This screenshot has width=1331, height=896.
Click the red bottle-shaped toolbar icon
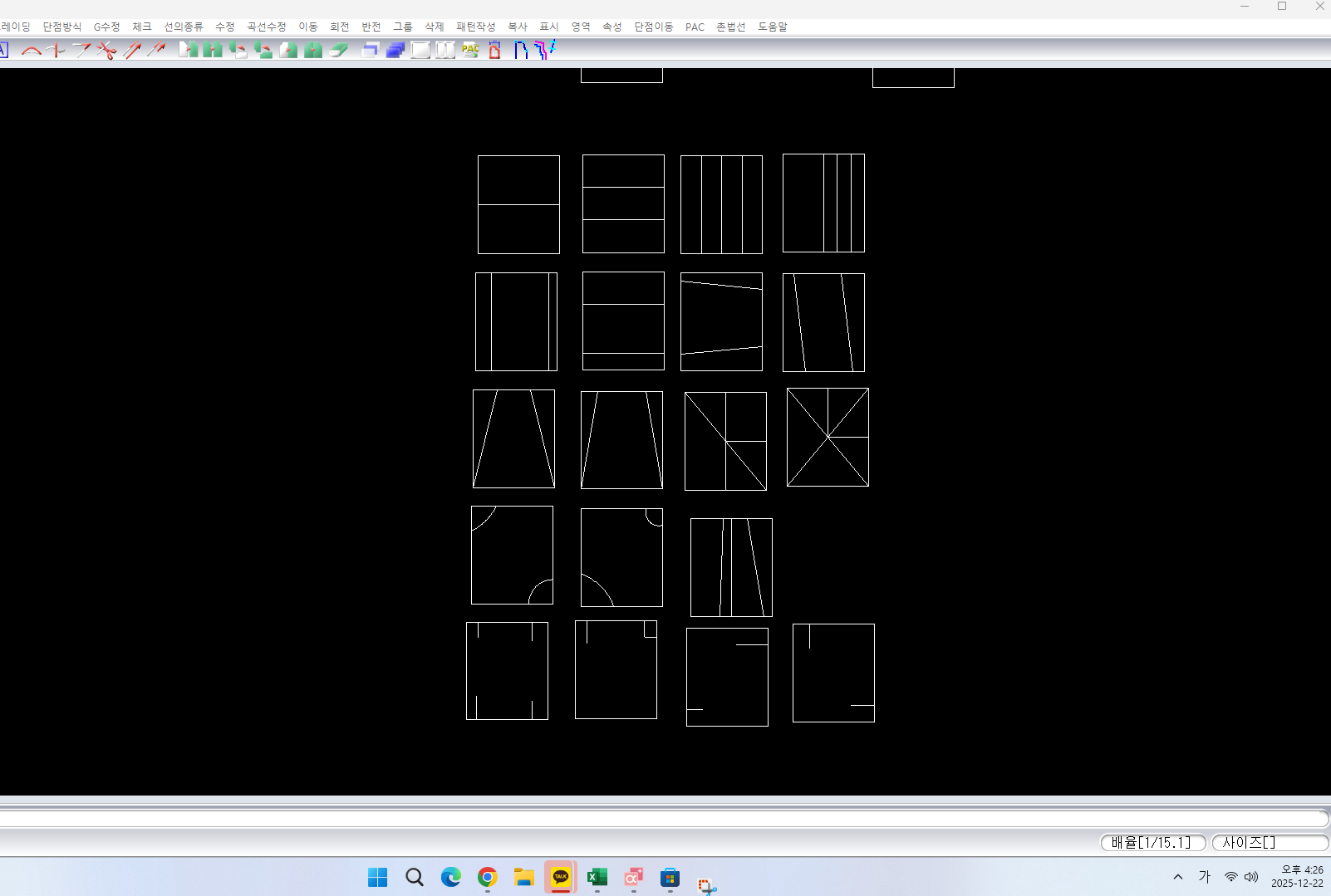[495, 51]
